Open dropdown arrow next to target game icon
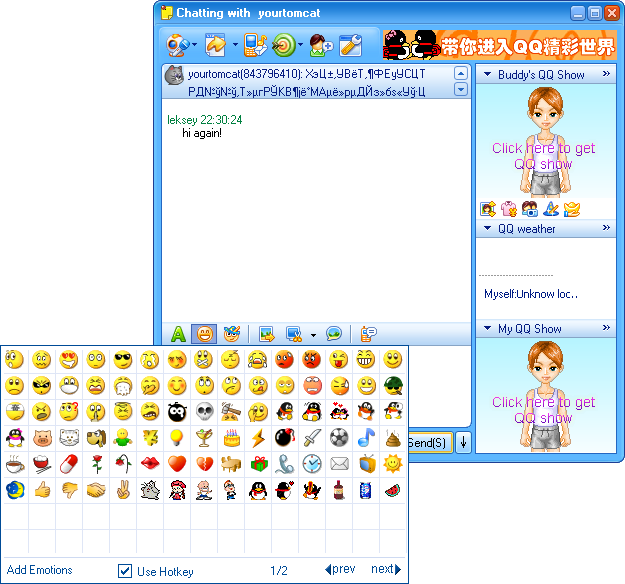 click(301, 44)
